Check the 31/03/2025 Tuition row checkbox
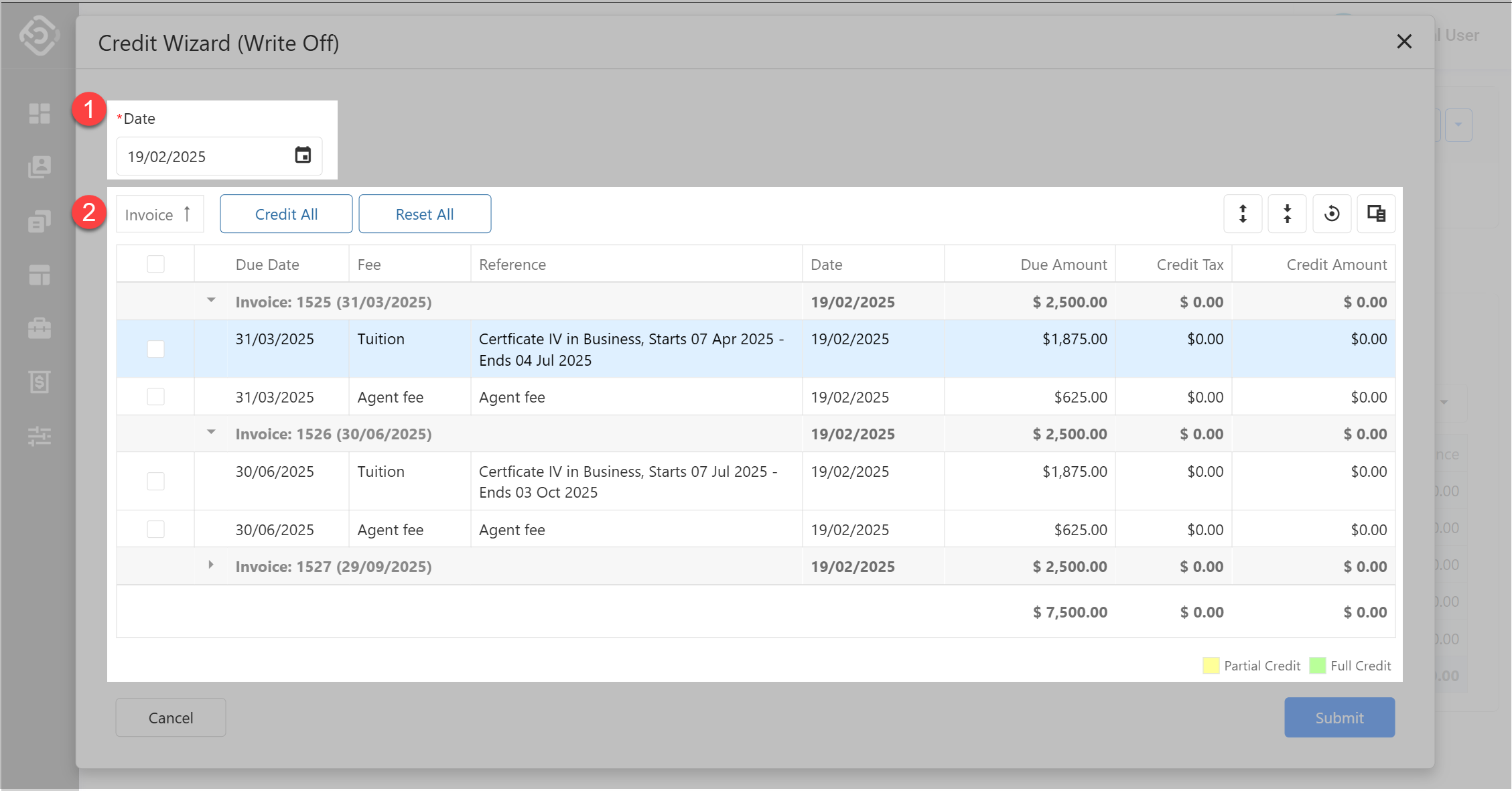Screen dimensions: 1512x791 155,349
